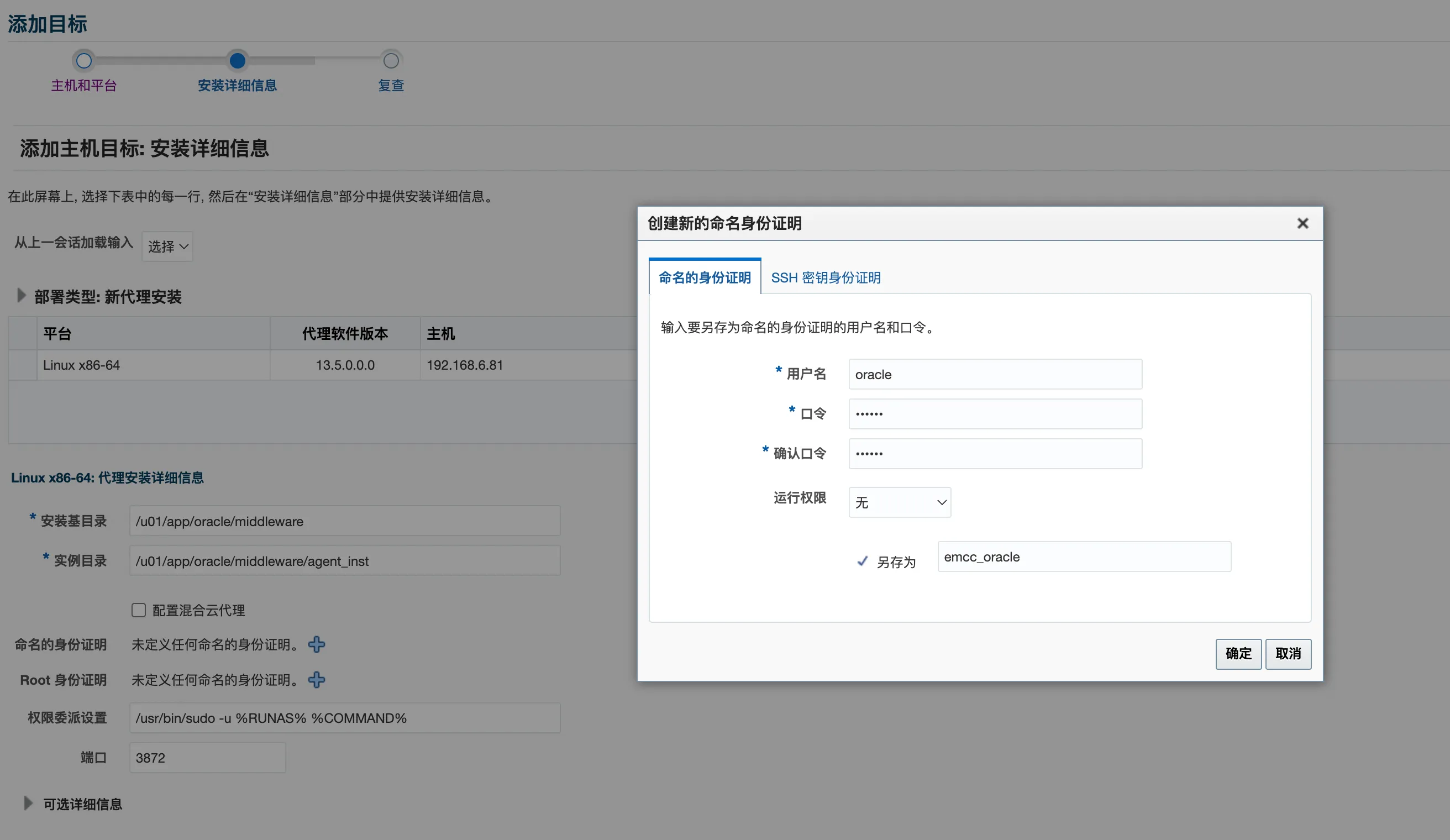Click the 取消 button
The image size is (1450, 840).
pyautogui.click(x=1288, y=654)
